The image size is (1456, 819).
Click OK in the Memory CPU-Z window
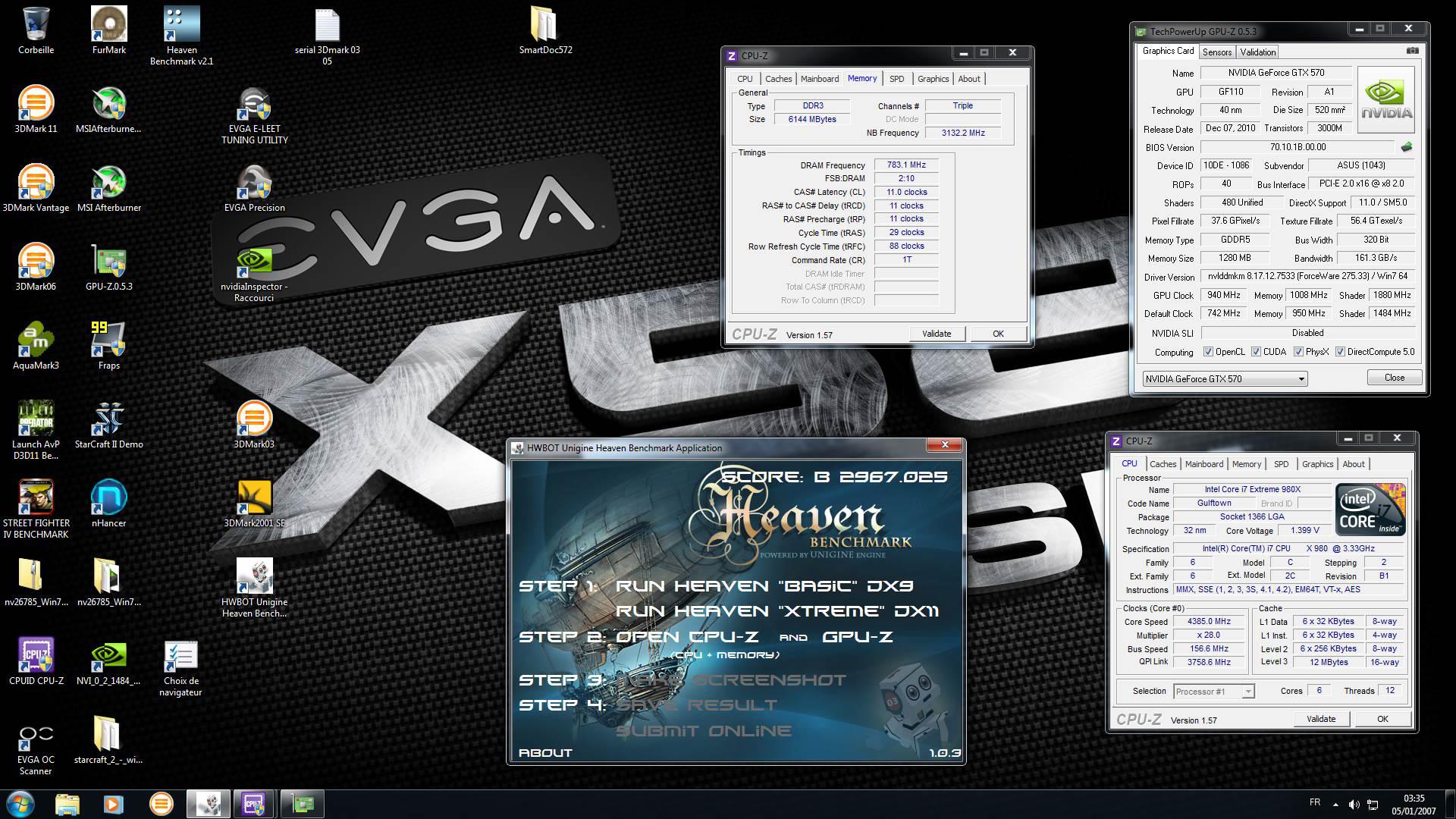pos(998,334)
